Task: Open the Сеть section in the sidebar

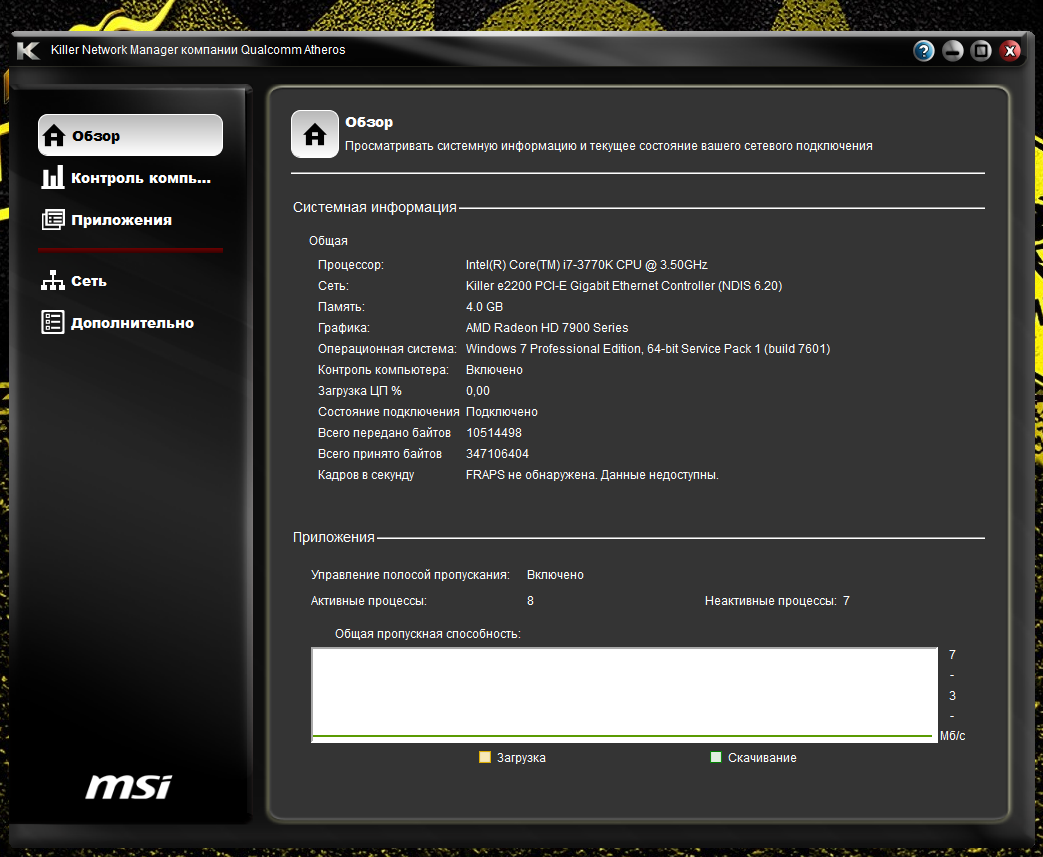Action: (88, 281)
